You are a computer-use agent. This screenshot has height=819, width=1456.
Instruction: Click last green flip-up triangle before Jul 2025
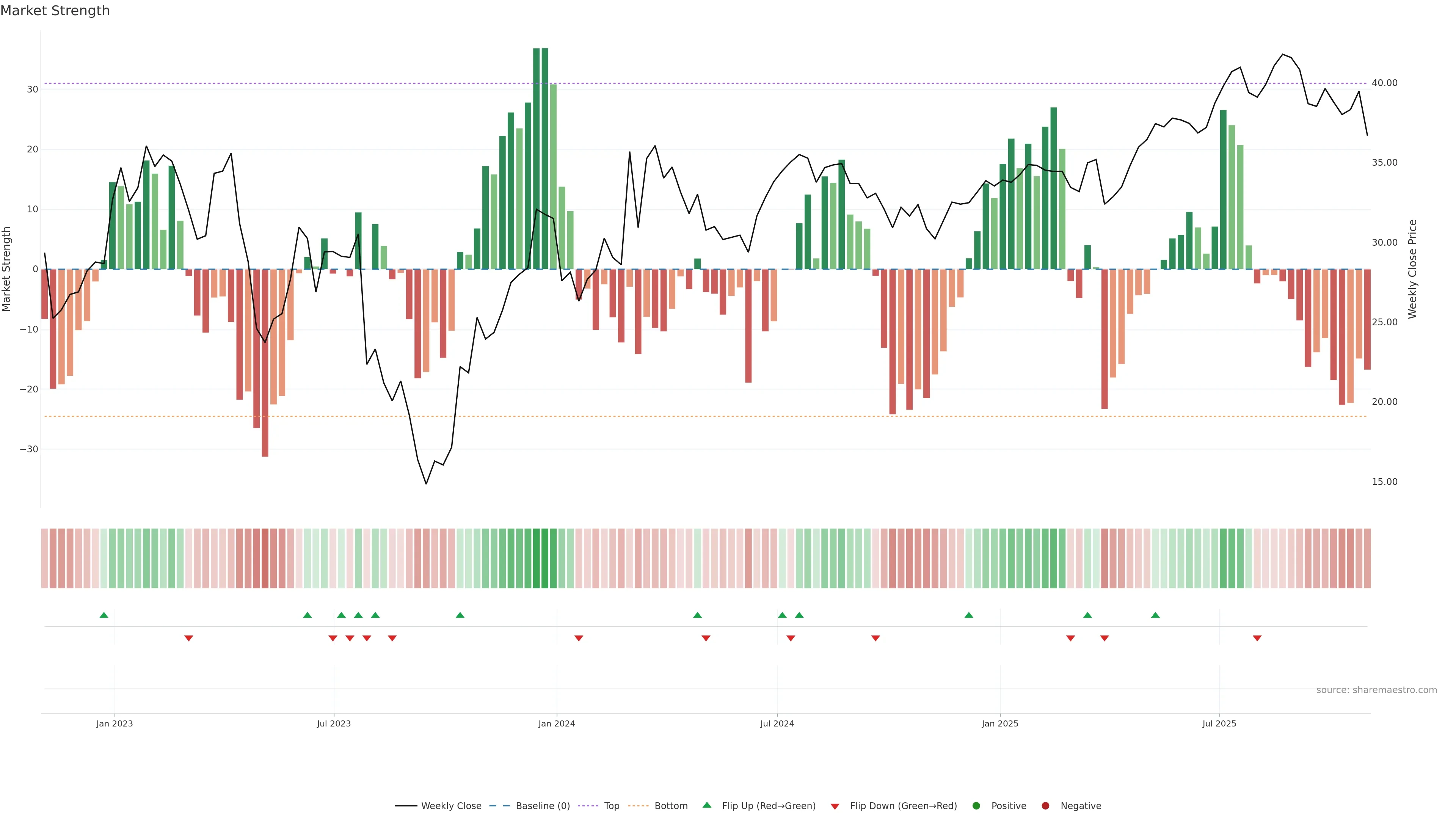click(x=1155, y=615)
